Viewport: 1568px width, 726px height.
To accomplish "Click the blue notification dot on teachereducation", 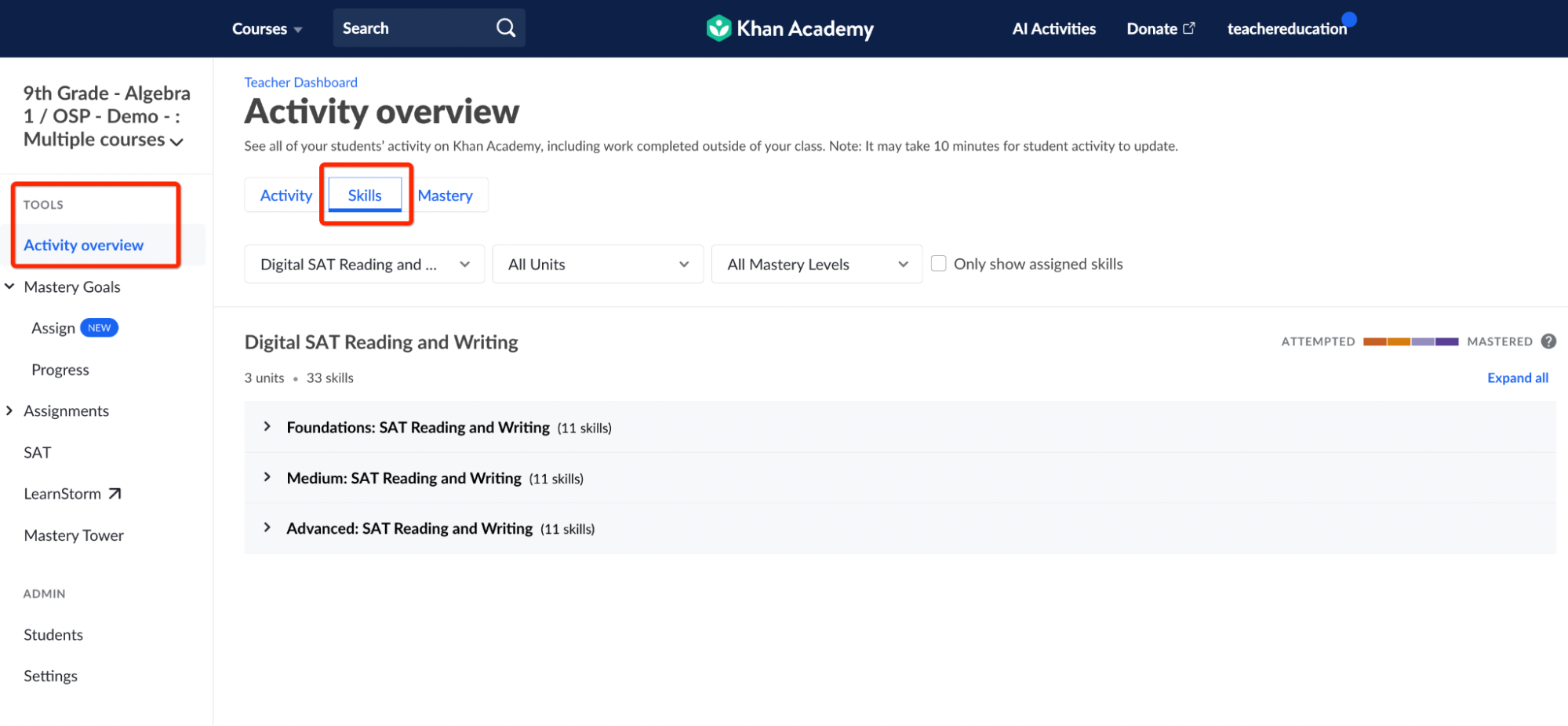I will tap(1349, 20).
